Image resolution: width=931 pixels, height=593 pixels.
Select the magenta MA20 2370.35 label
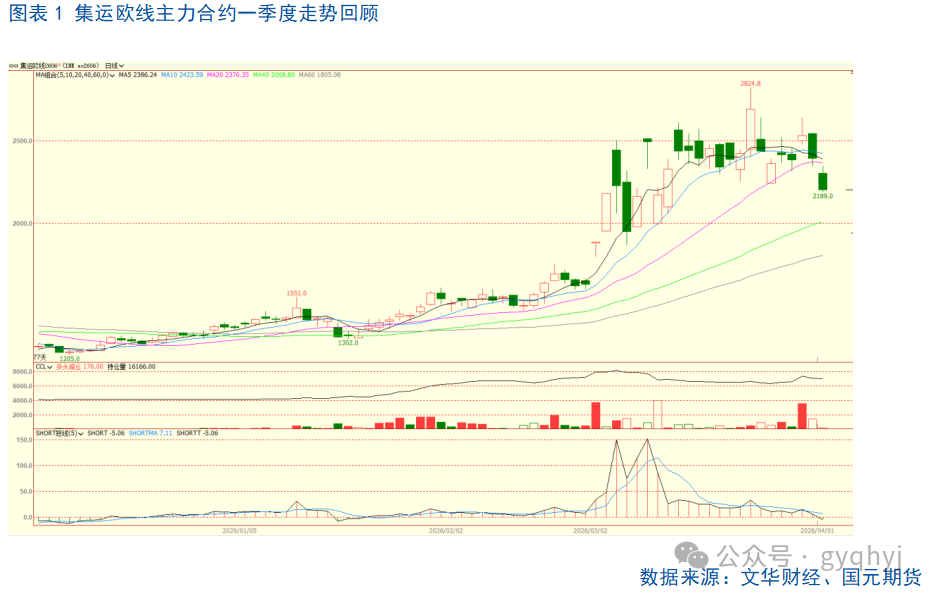pos(227,75)
